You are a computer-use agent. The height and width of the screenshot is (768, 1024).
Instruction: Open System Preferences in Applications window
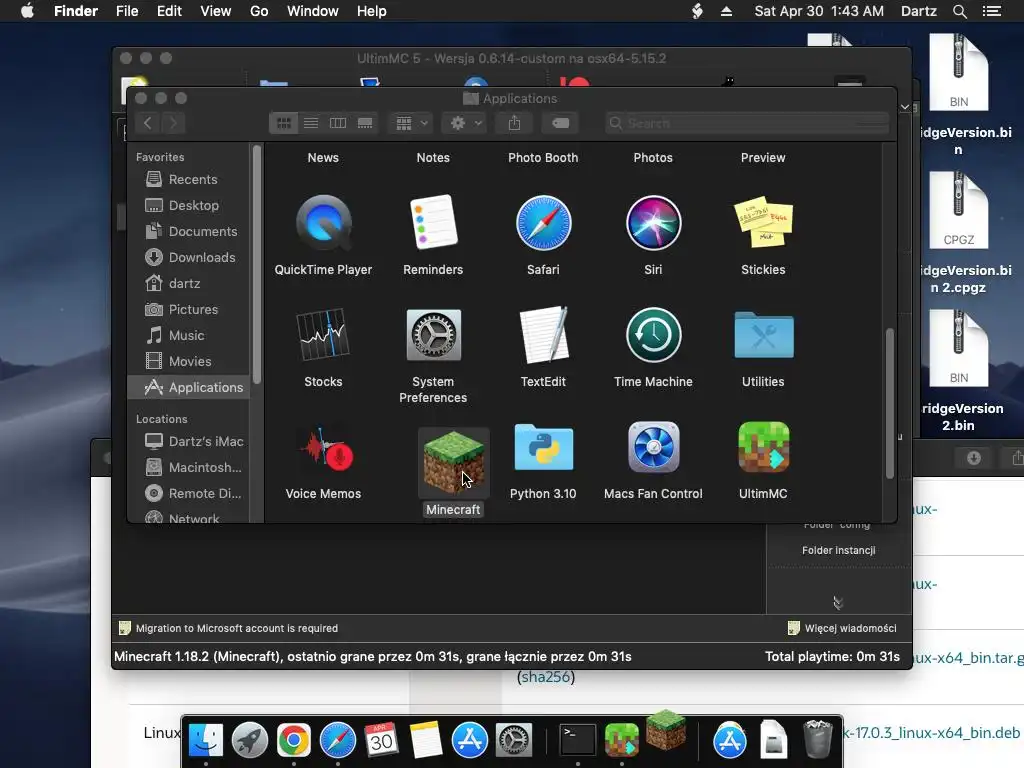point(433,335)
